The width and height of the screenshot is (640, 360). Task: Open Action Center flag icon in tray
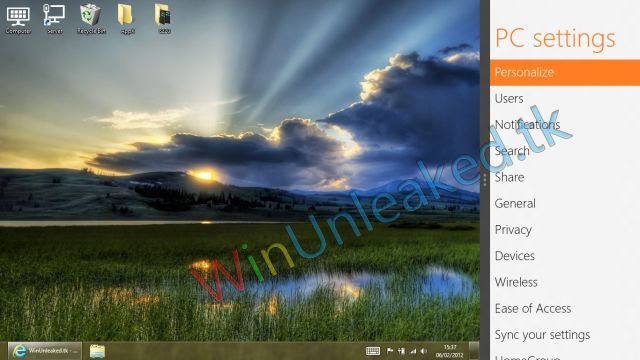390,351
